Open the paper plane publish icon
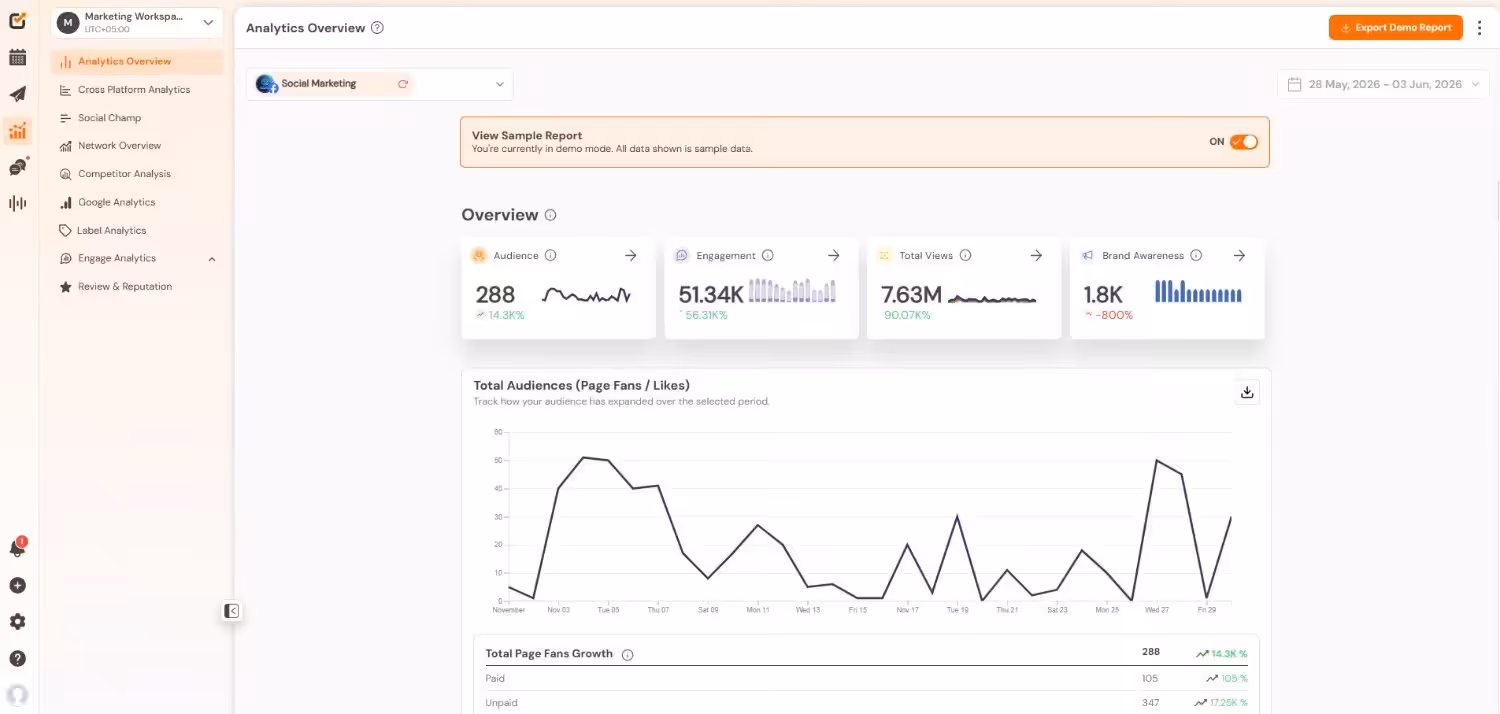 coord(17,94)
